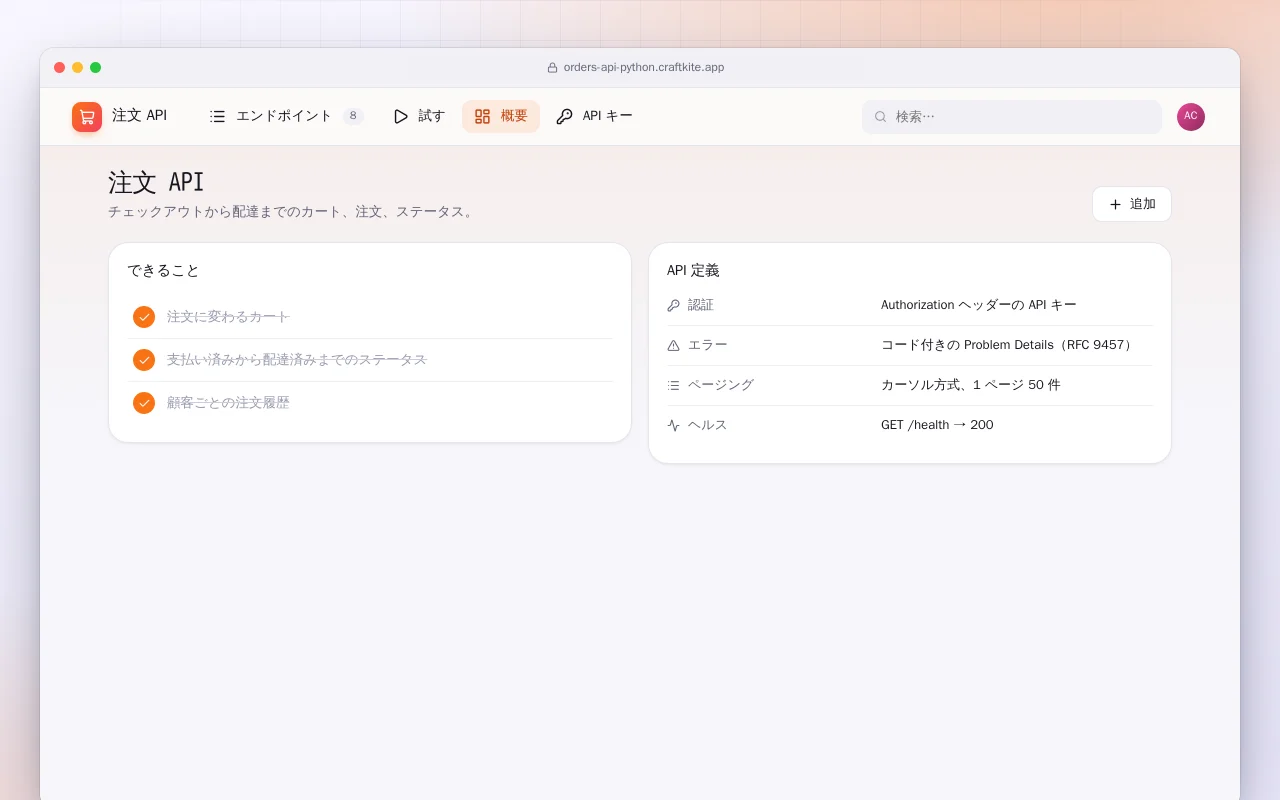Click the 追加 button
1280x800 pixels.
[x=1132, y=204]
